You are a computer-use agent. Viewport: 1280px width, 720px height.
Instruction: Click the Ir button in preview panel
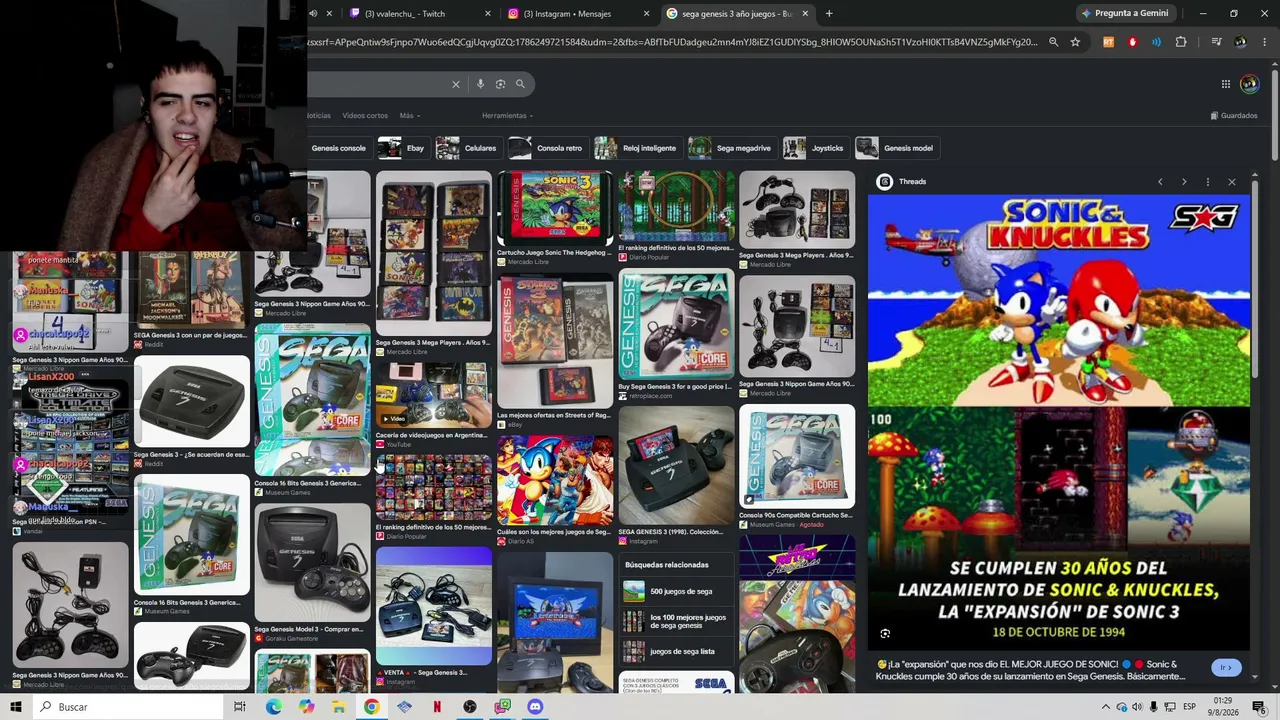click(x=1226, y=667)
